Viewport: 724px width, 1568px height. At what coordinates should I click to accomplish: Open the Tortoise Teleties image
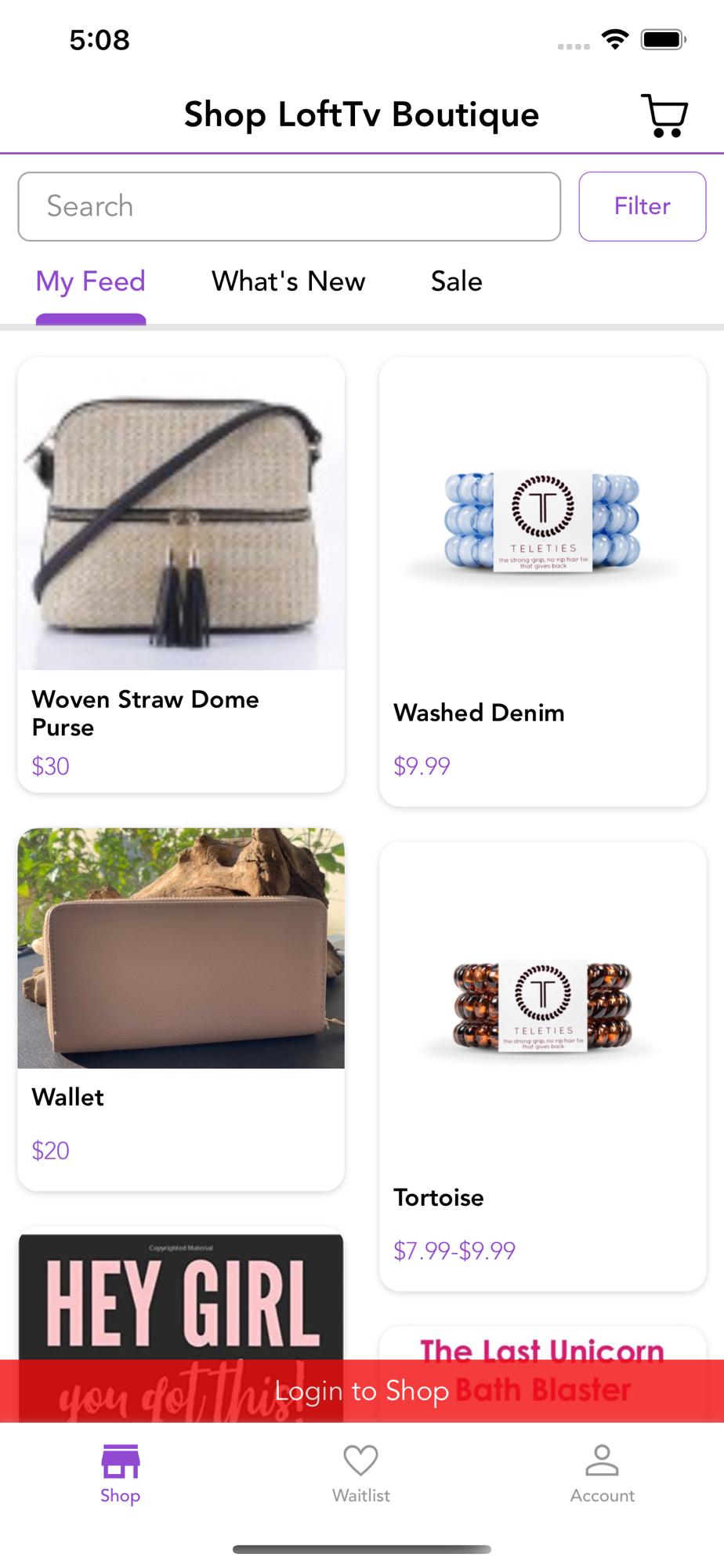(543, 1005)
